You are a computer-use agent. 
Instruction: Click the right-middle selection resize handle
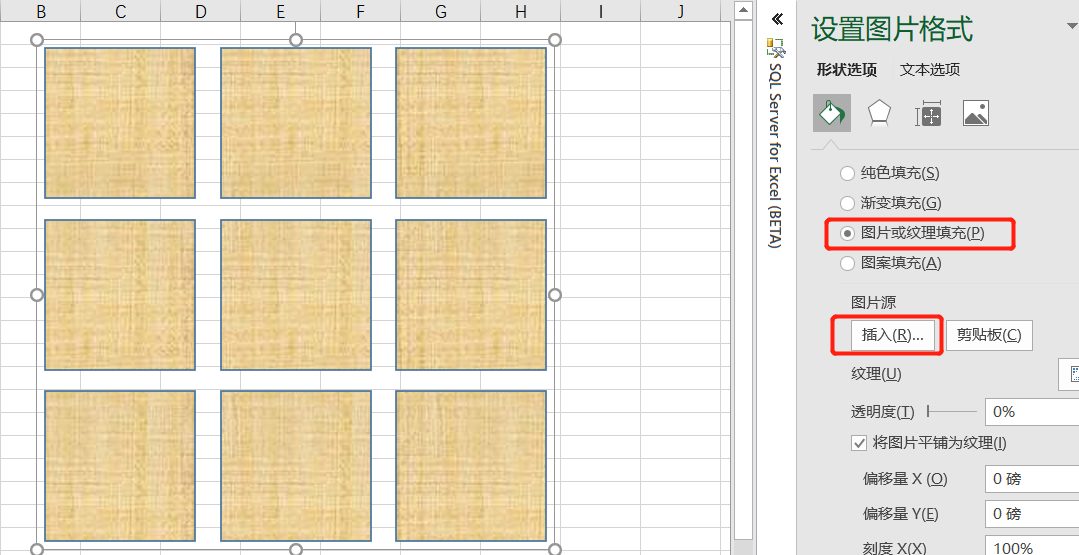(x=555, y=294)
